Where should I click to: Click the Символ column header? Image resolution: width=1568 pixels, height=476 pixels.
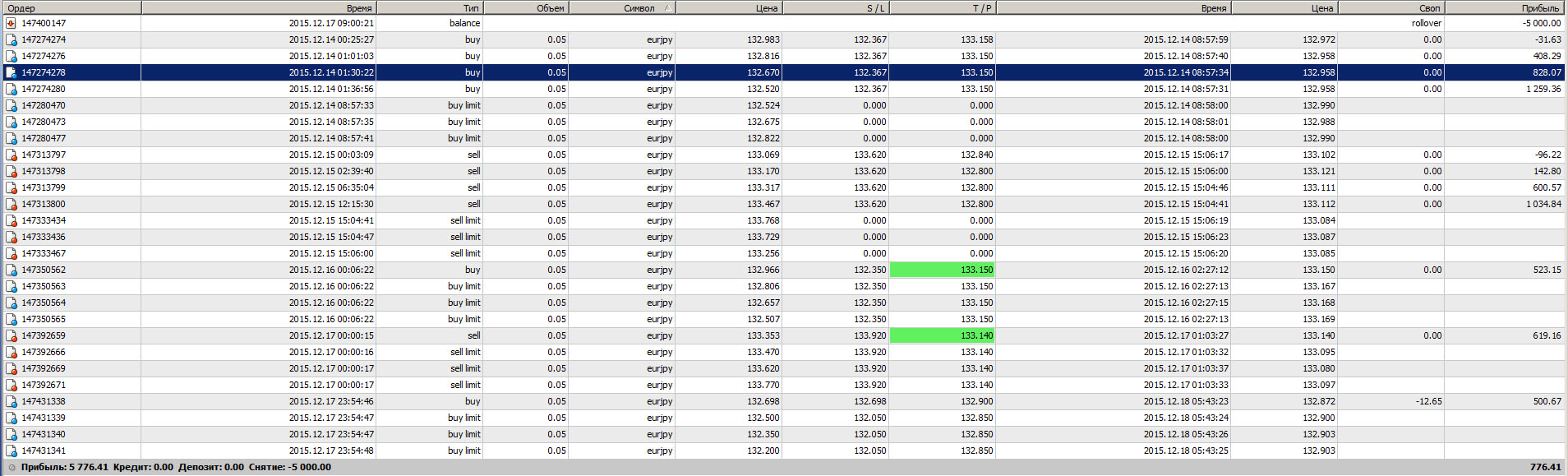(x=622, y=7)
